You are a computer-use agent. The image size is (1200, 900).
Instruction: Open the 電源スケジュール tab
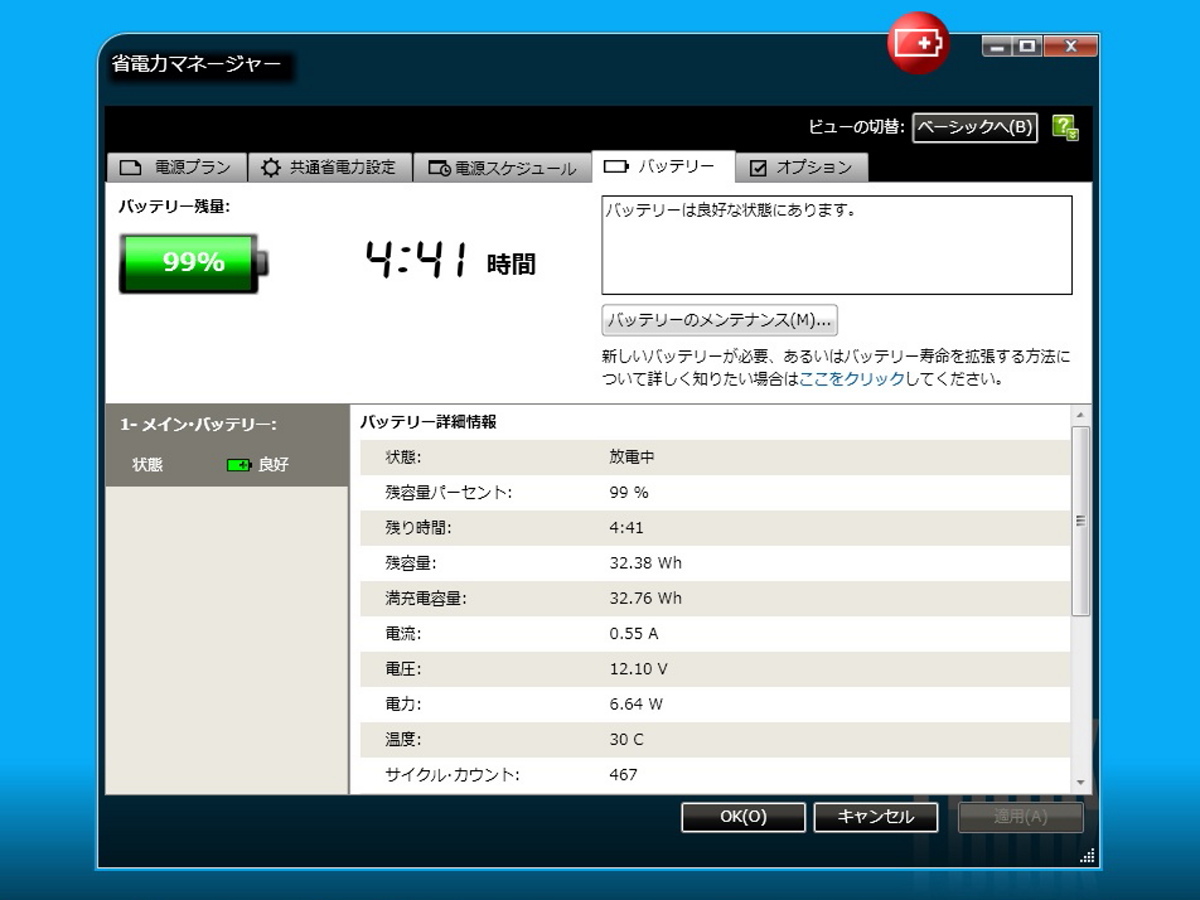(x=502, y=168)
